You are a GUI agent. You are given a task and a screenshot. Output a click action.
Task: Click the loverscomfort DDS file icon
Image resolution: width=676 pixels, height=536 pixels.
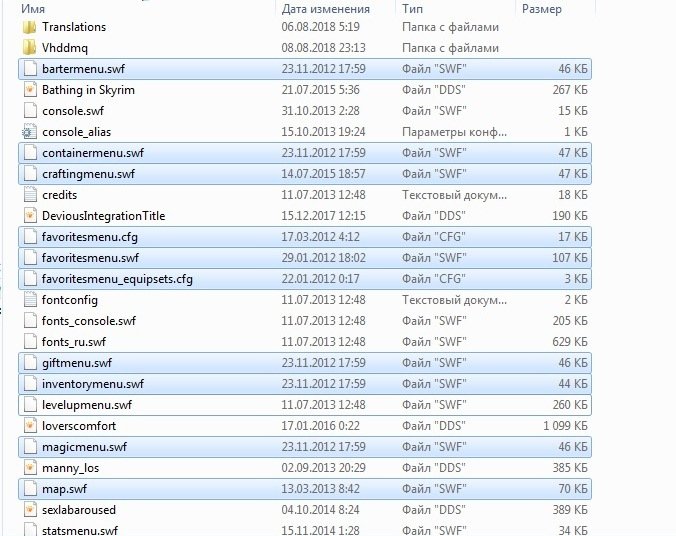coord(29,426)
